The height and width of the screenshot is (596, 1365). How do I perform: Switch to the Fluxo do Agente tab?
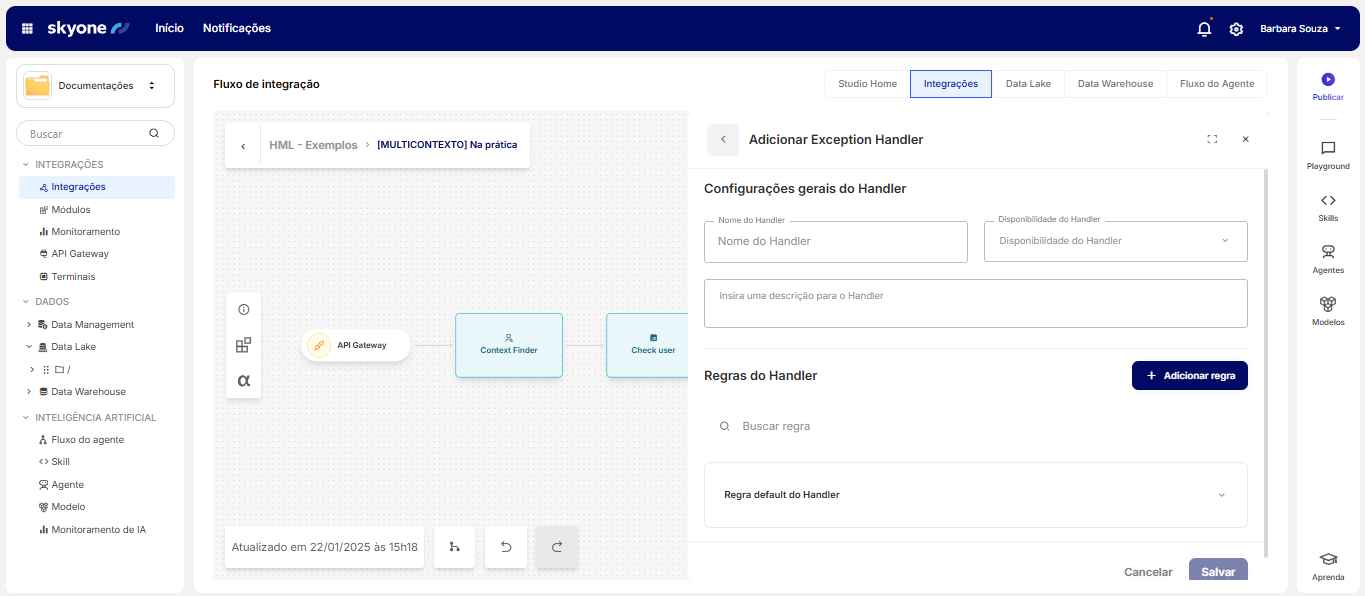click(1216, 84)
